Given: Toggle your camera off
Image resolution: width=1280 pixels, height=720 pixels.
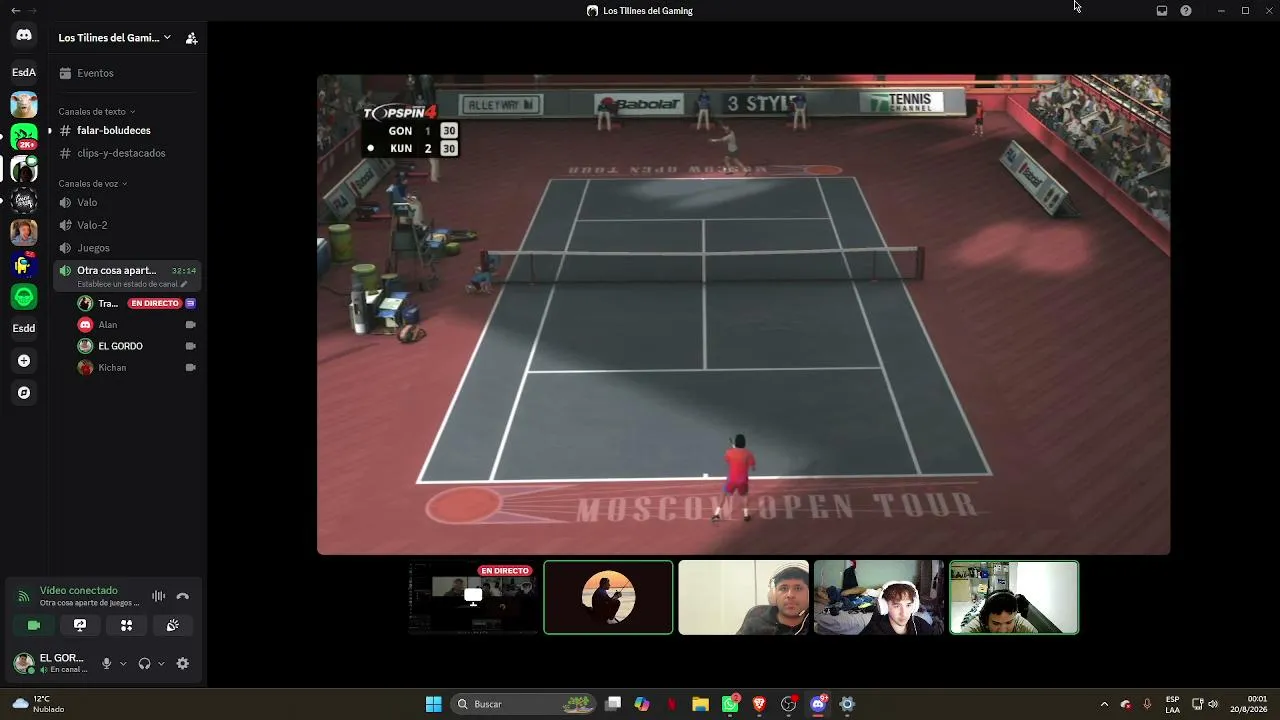Looking at the screenshot, I should (33, 625).
